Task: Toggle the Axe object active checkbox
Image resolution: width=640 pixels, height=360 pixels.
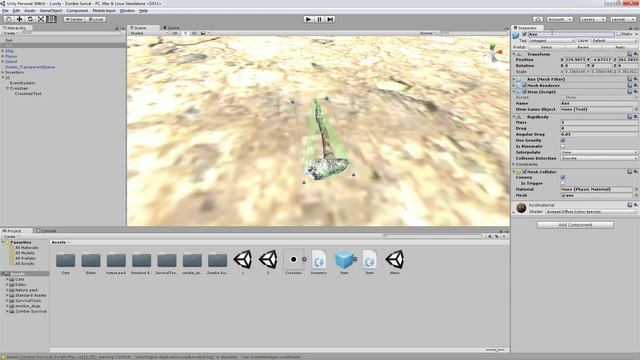Action: pos(525,34)
